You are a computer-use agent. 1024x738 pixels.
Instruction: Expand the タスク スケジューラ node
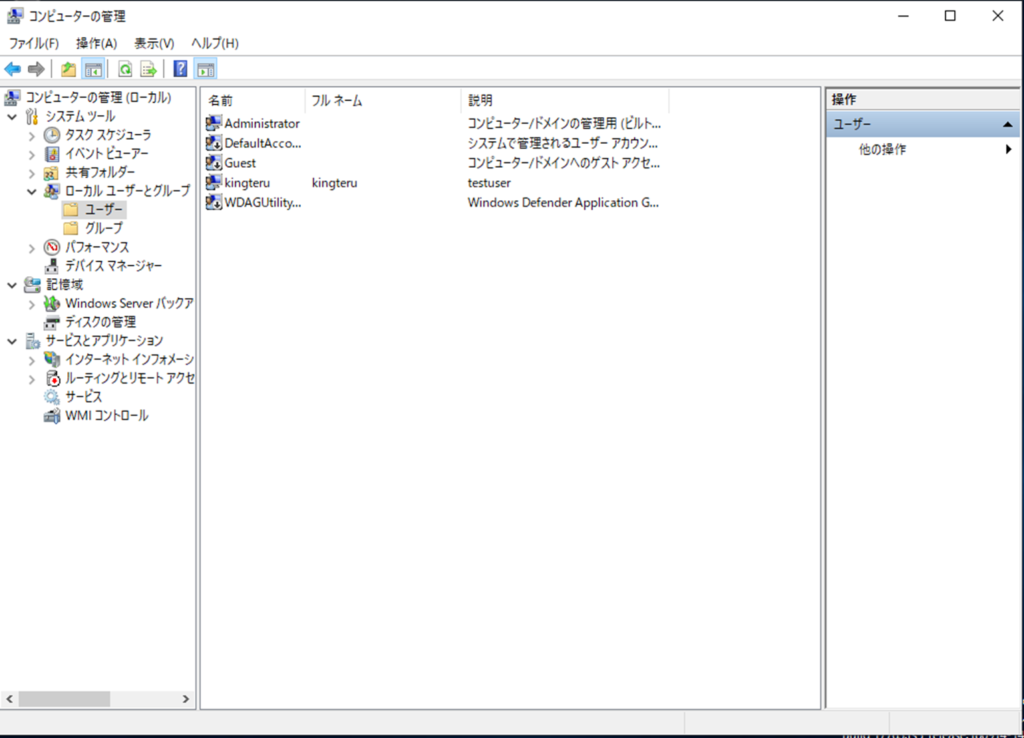(31, 135)
